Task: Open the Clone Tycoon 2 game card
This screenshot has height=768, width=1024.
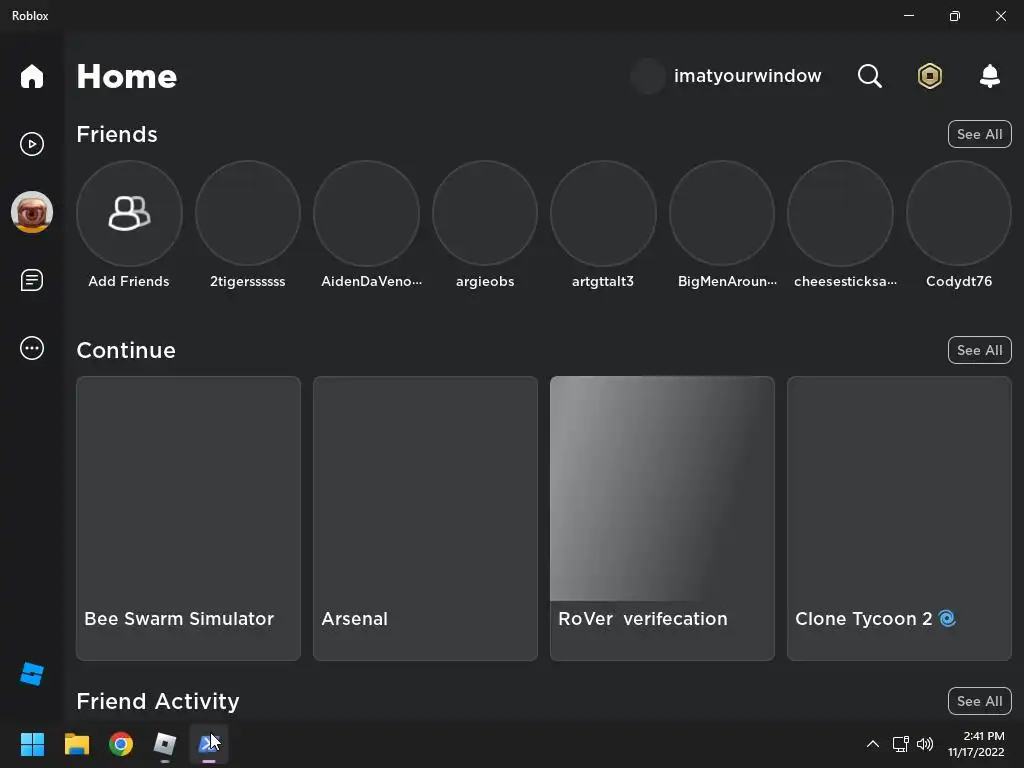Action: (899, 518)
